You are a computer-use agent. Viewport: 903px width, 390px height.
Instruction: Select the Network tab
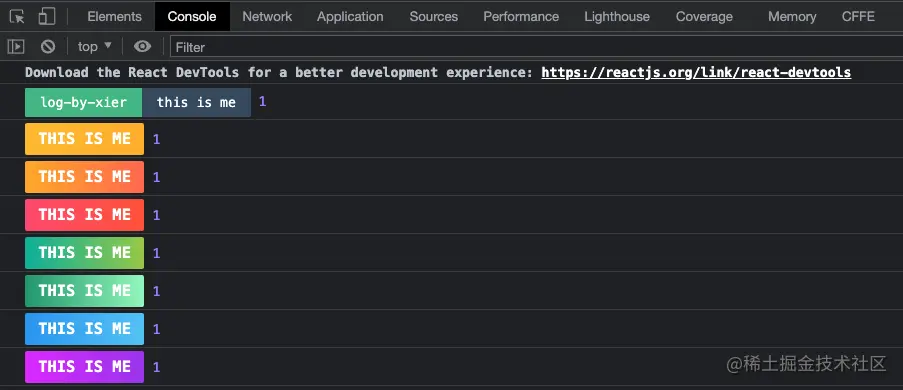267,17
